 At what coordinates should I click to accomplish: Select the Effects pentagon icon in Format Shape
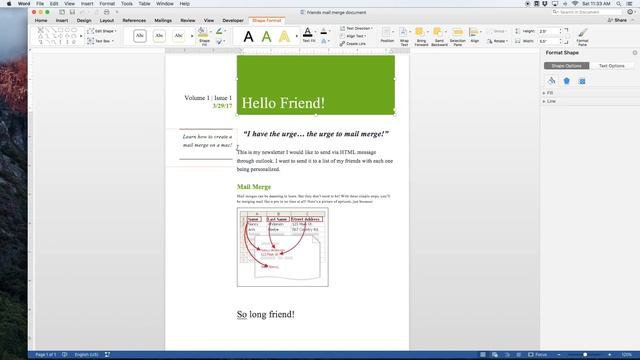coord(567,81)
